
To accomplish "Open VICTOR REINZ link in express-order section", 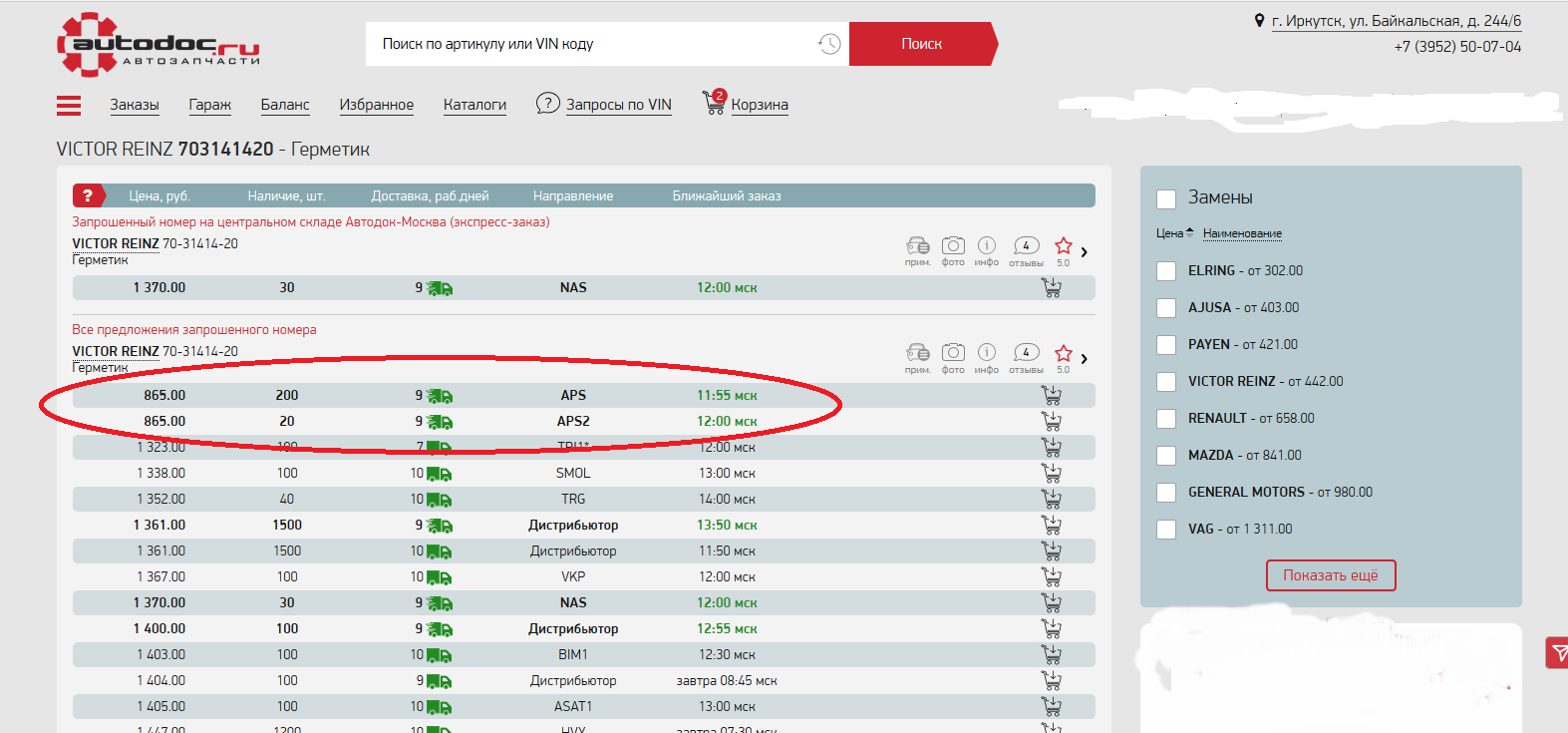I will (116, 243).
